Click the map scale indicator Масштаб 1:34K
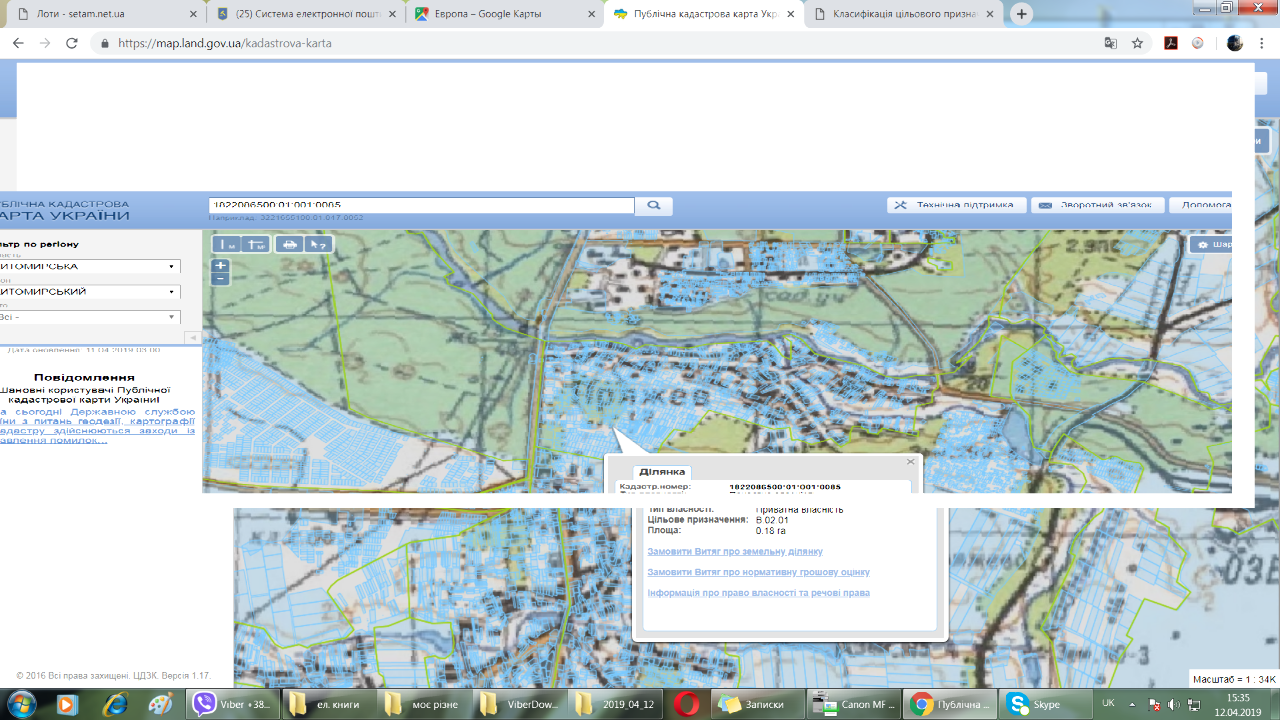Image resolution: width=1280 pixels, height=720 pixels. coord(1234,679)
